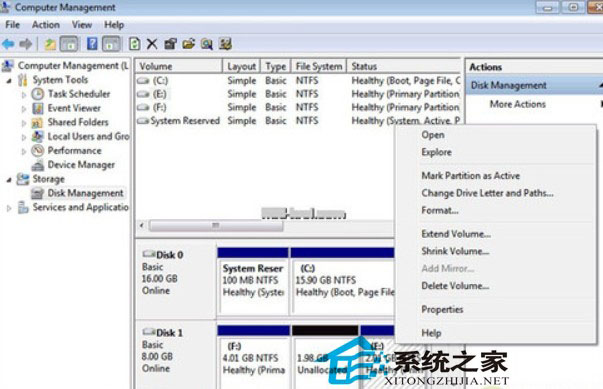Collapse the Storage tree node

tap(9, 180)
